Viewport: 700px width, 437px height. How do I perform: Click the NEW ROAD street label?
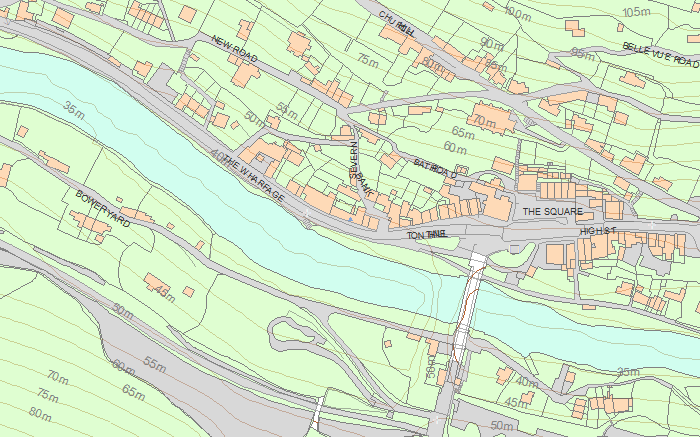[x=234, y=49]
